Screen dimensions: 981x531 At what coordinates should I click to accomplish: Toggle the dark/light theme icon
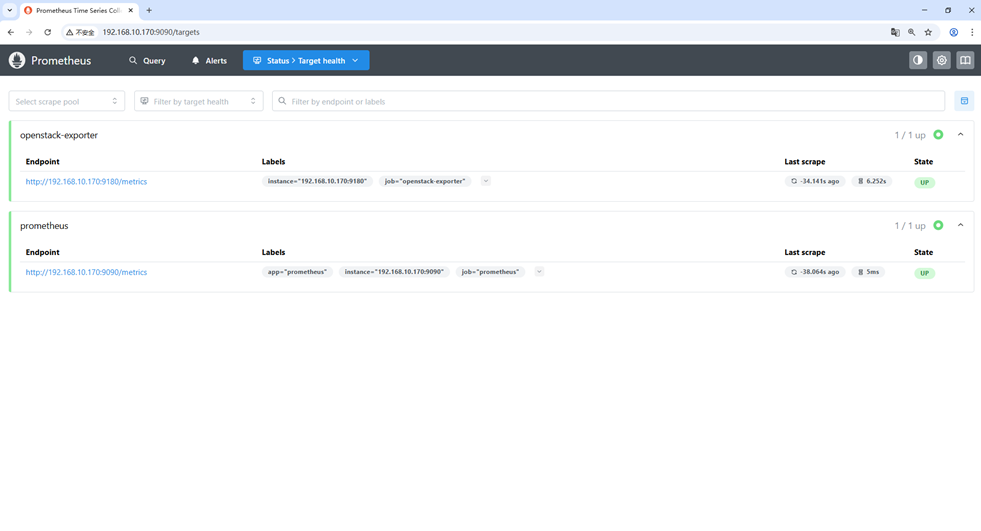click(917, 60)
